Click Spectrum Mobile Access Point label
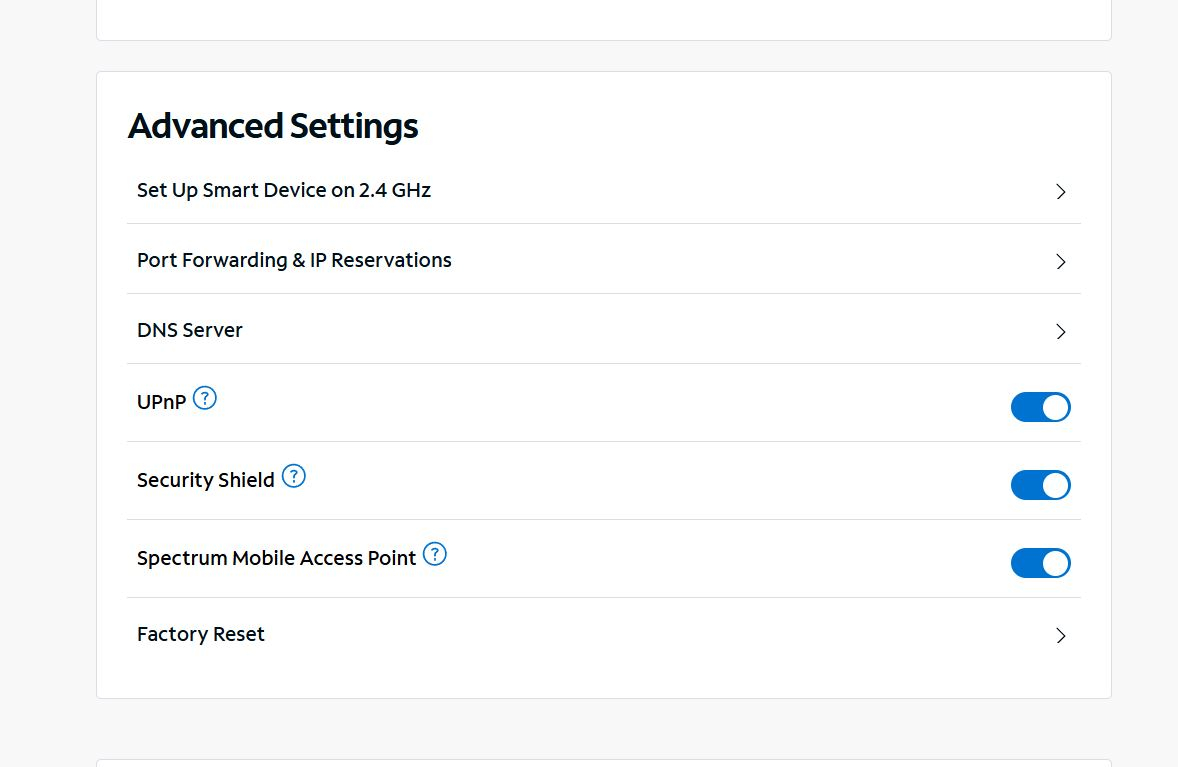1178x767 pixels. coord(276,558)
